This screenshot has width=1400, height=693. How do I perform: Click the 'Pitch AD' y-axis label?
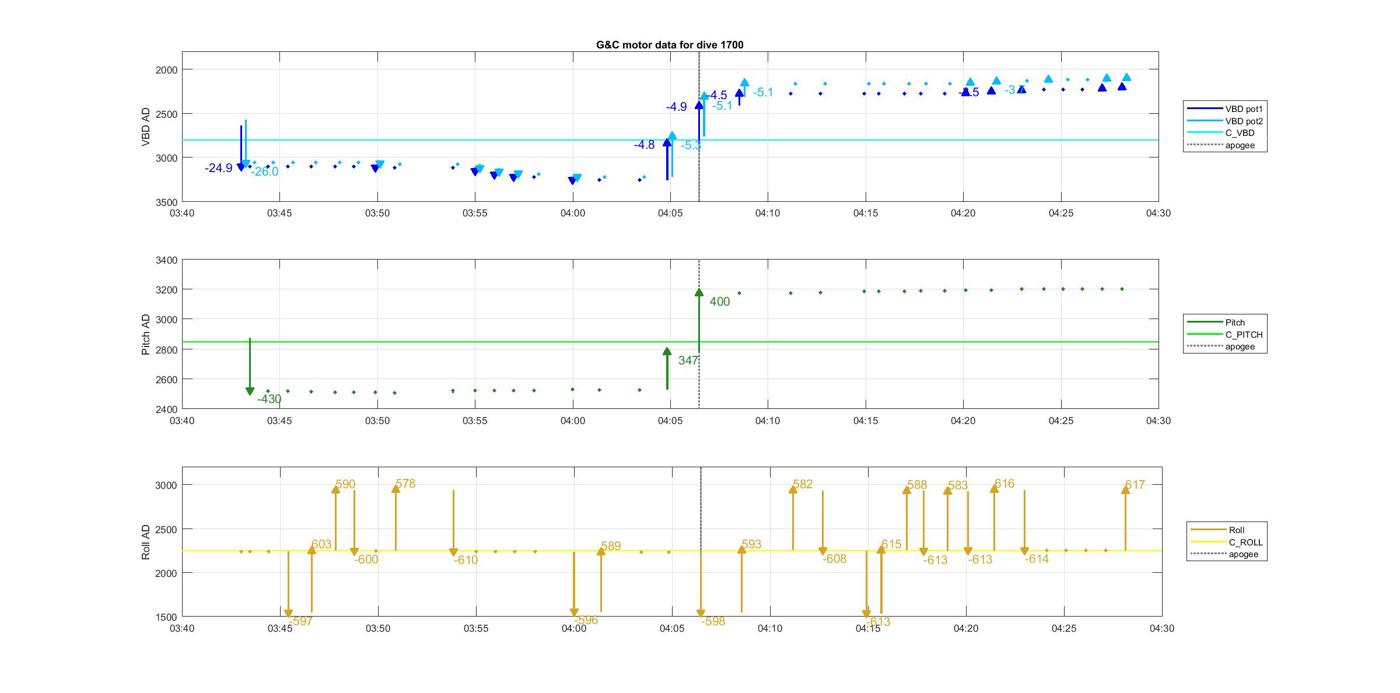click(x=146, y=334)
